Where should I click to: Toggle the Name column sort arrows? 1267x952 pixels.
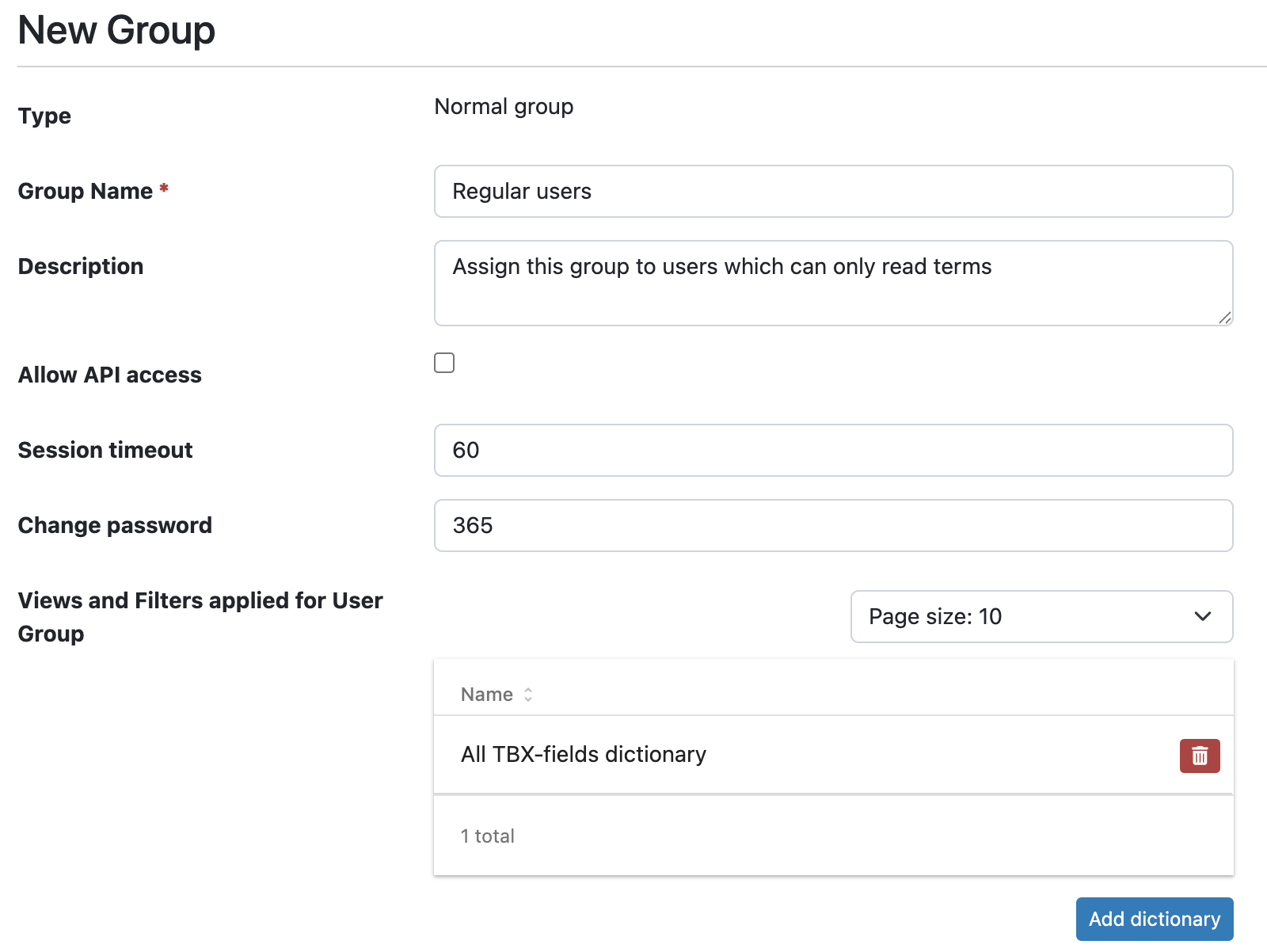click(x=528, y=695)
